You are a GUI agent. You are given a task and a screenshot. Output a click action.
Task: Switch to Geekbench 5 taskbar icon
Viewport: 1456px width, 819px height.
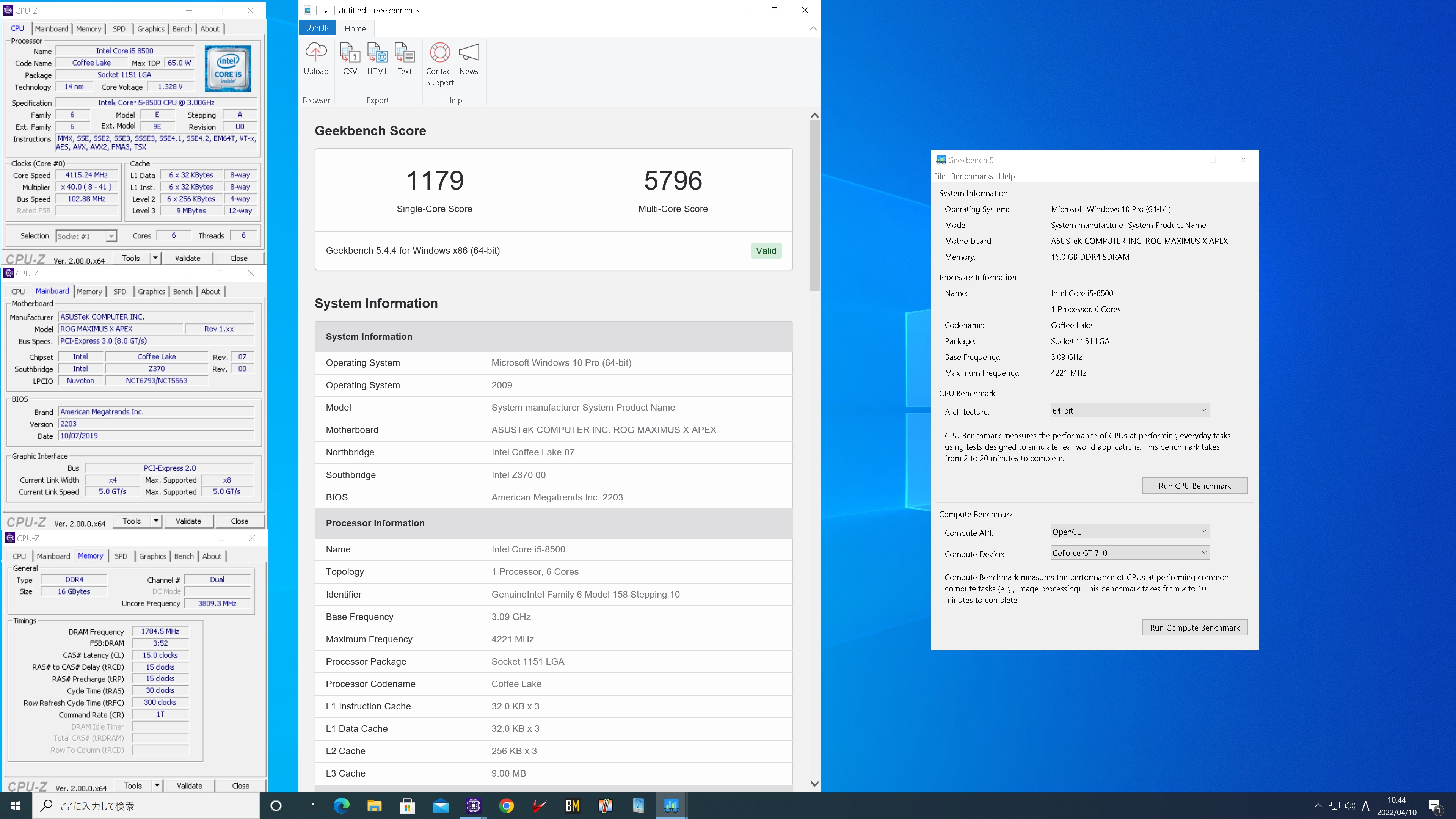click(x=671, y=805)
